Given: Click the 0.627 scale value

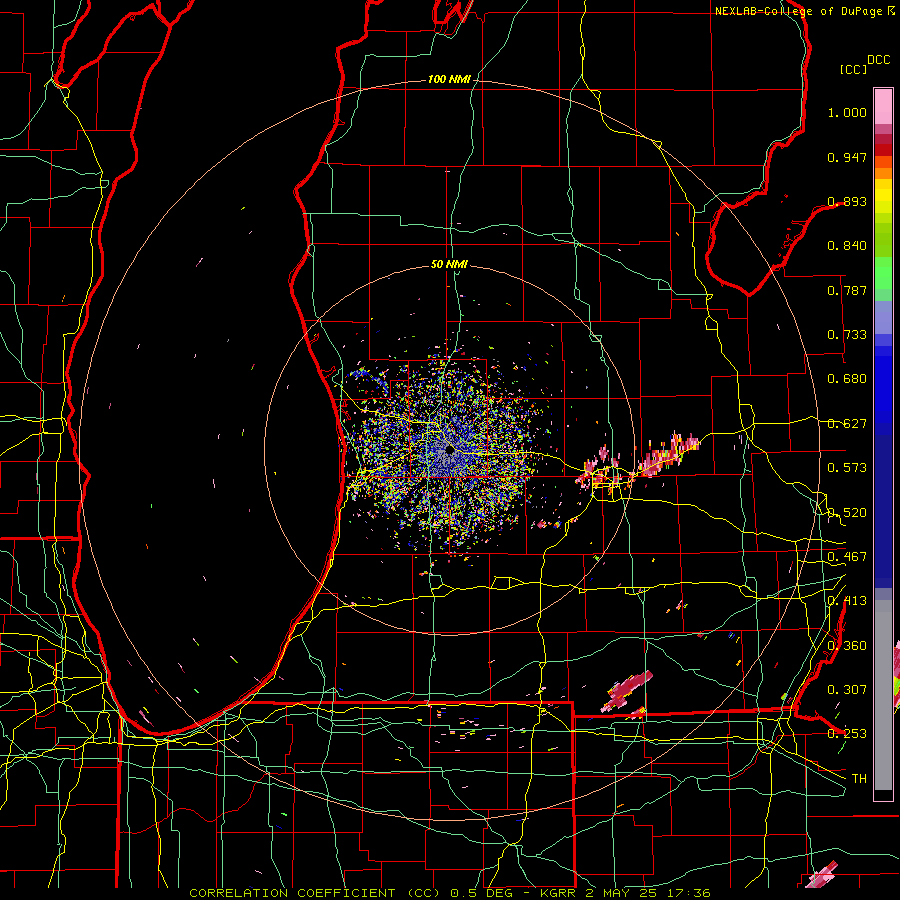Looking at the screenshot, I should (x=847, y=424).
